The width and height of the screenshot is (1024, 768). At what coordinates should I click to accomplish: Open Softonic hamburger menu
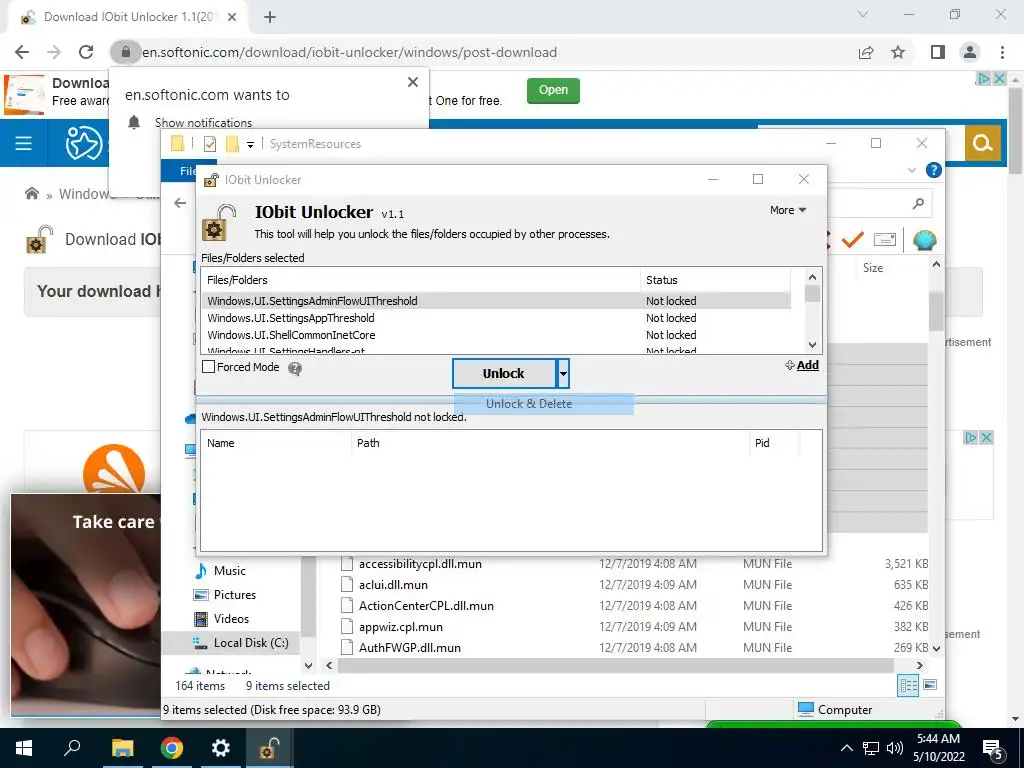tap(24, 143)
